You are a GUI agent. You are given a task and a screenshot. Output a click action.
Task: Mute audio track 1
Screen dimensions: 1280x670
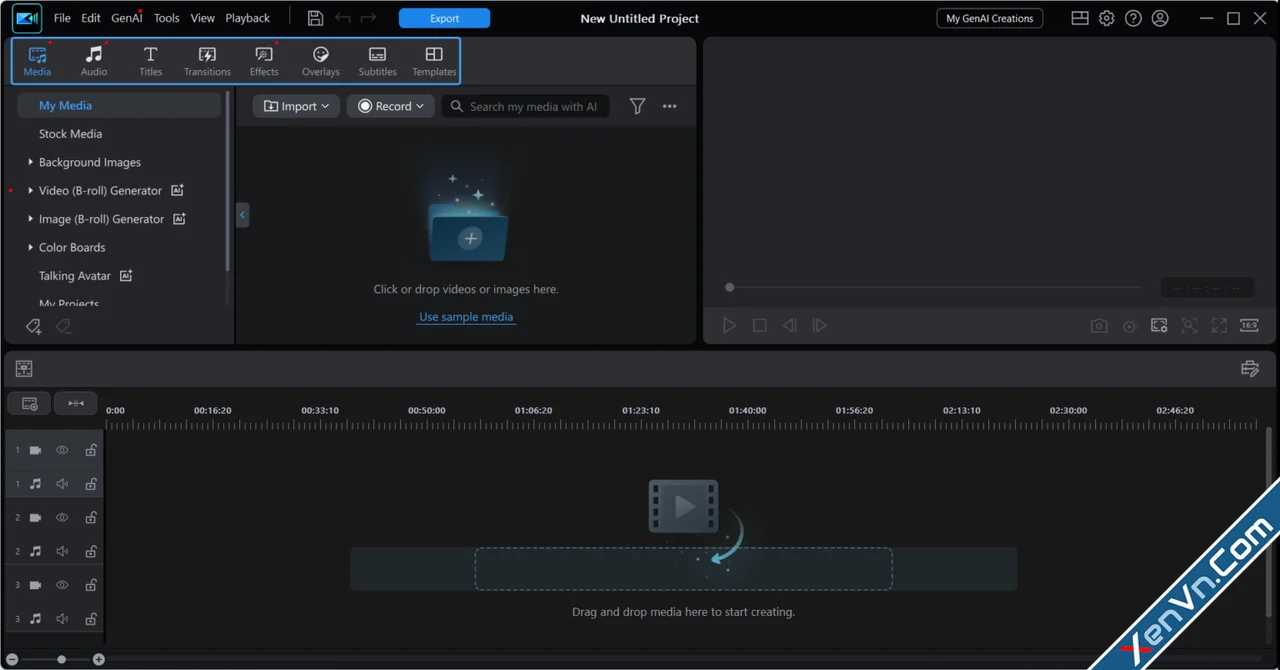[x=62, y=484]
